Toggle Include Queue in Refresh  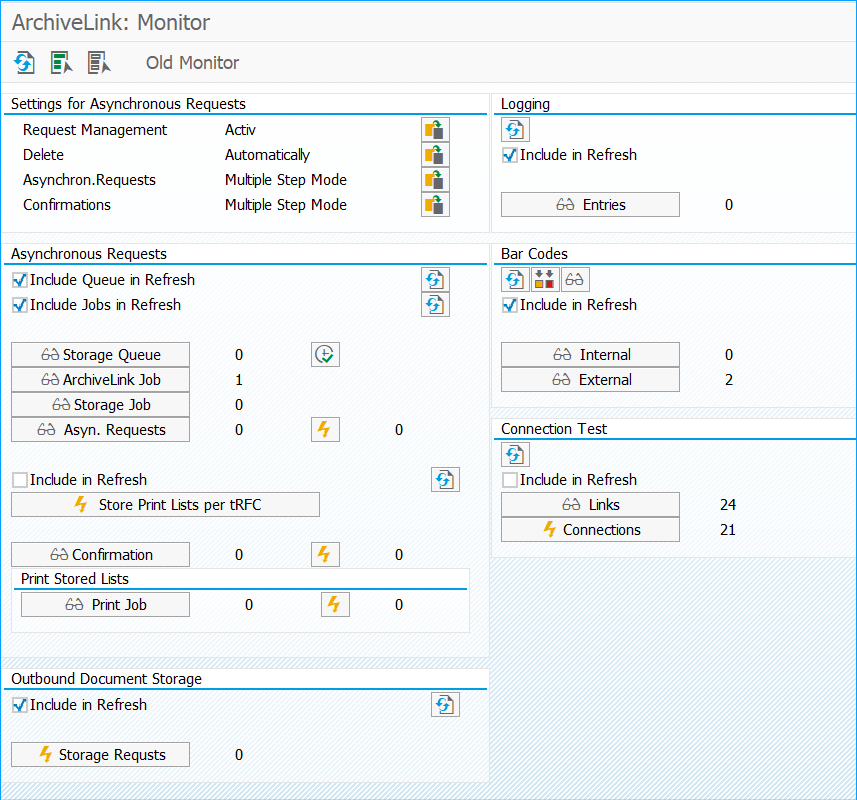tap(20, 280)
